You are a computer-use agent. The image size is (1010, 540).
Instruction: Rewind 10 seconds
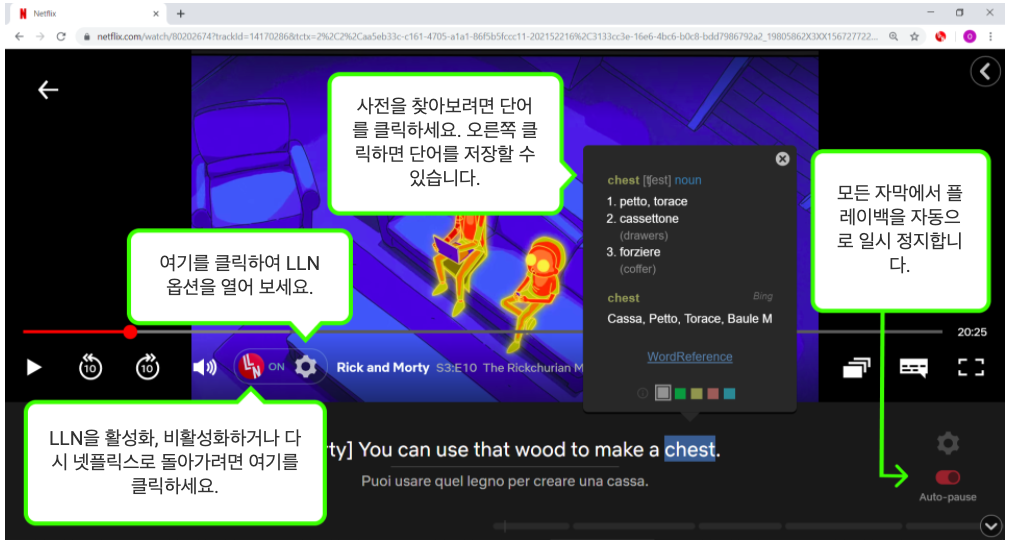click(90, 367)
